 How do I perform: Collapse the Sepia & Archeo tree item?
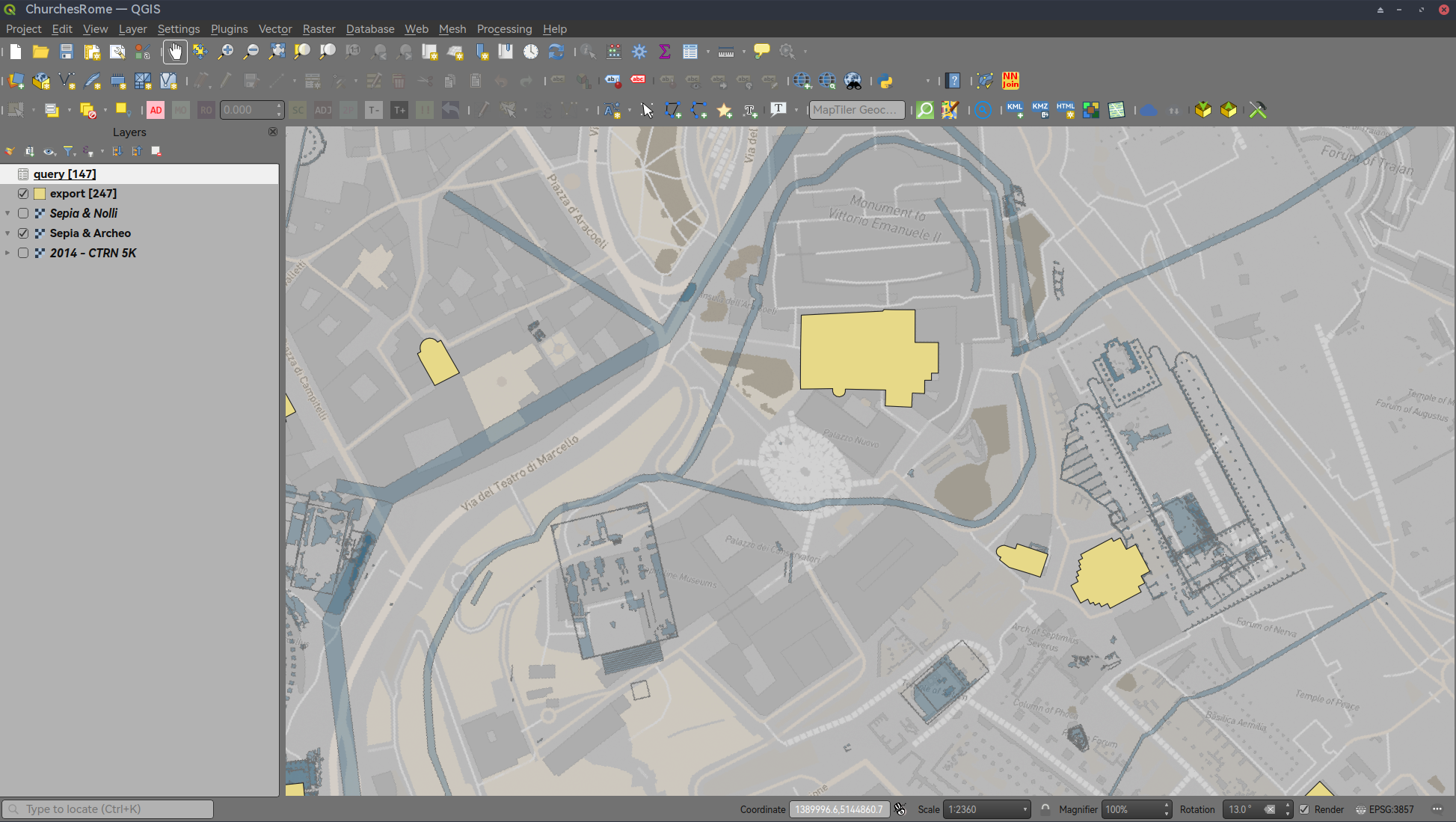click(7, 233)
